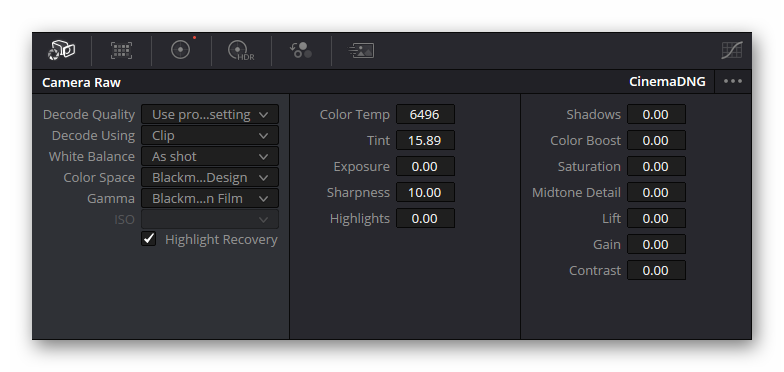Open the Color Wheels palette icon
784x372 pixels.
(181, 50)
